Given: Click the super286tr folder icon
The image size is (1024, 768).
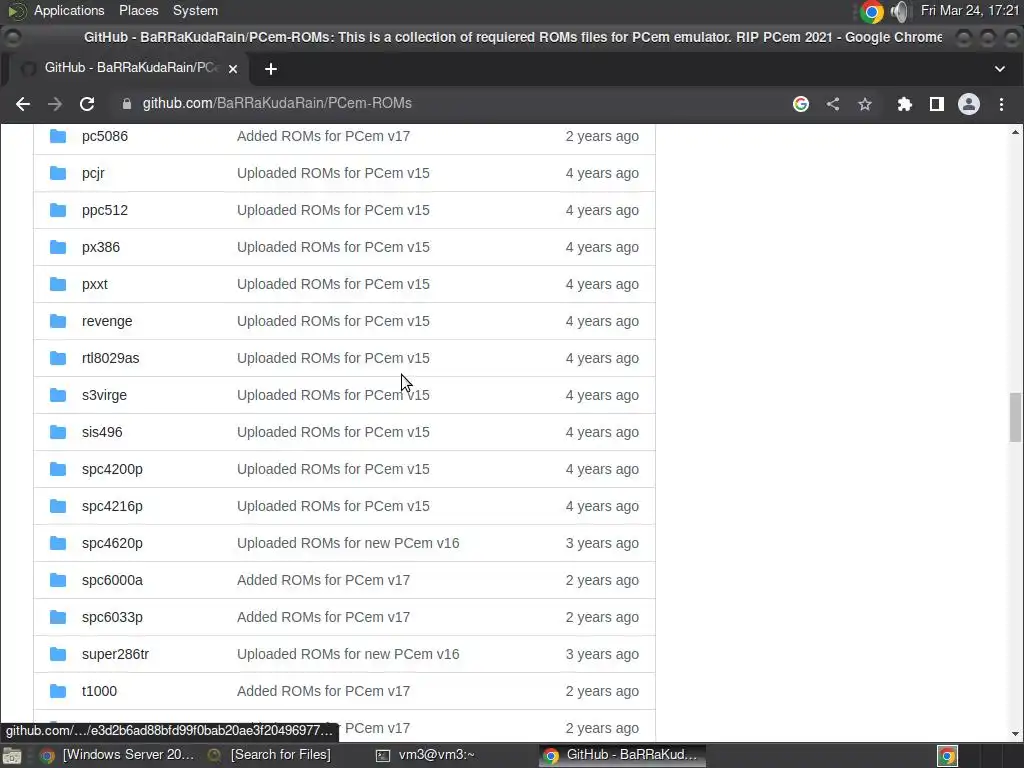Looking at the screenshot, I should point(58,654).
